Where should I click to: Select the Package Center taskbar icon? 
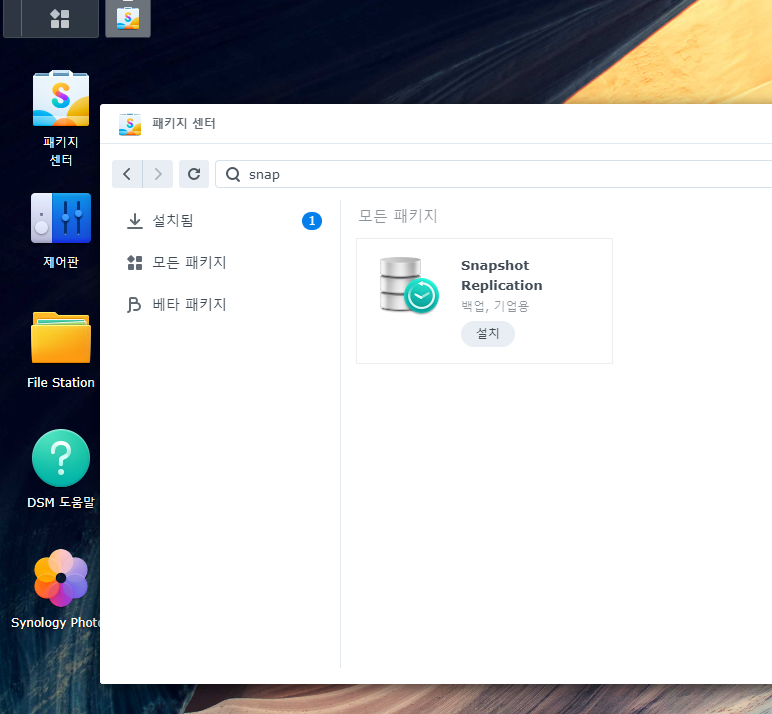click(128, 19)
